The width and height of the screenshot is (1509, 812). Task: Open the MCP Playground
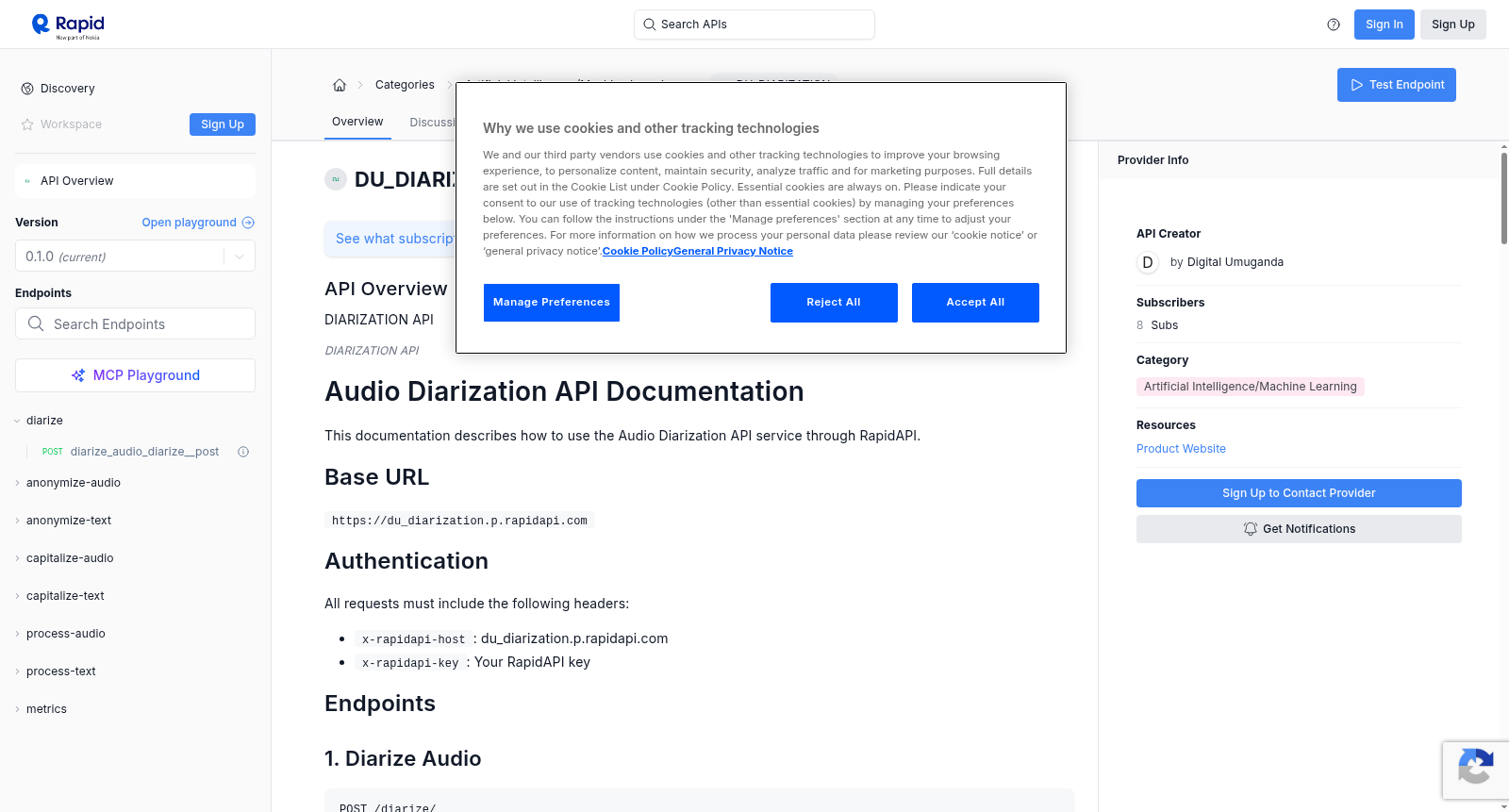pyautogui.click(x=135, y=375)
